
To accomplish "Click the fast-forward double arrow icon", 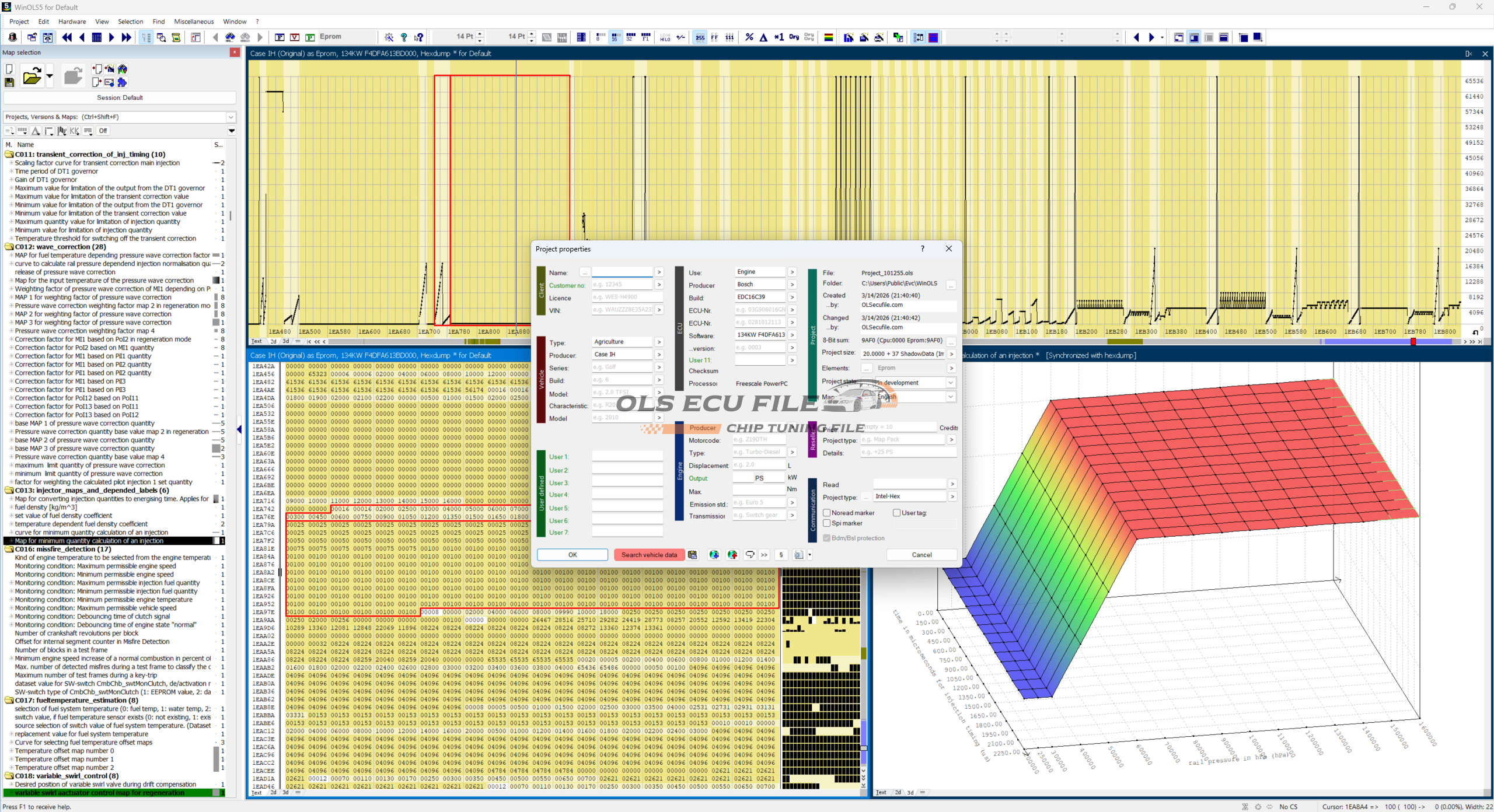I will [126, 37].
